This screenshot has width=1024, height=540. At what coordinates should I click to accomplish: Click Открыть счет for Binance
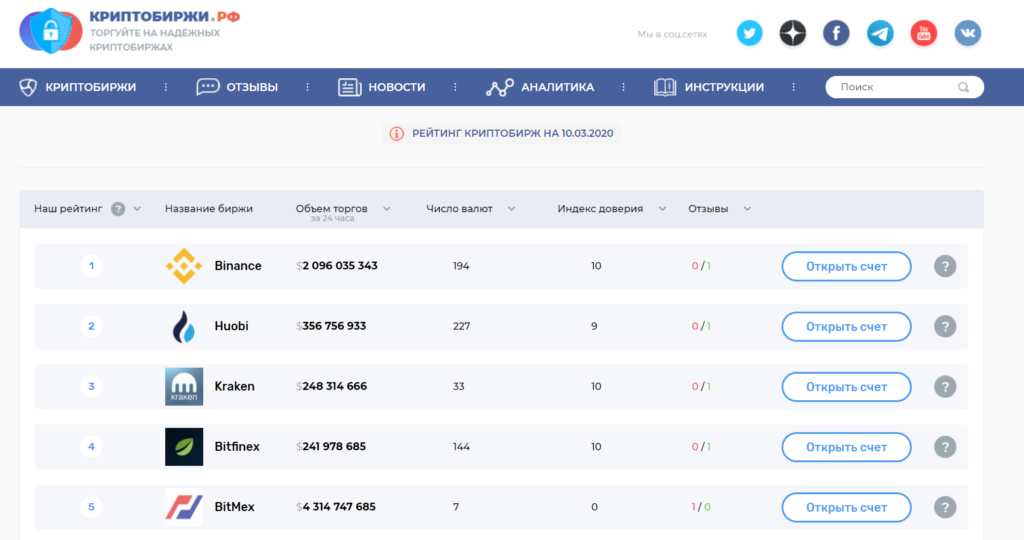(846, 266)
